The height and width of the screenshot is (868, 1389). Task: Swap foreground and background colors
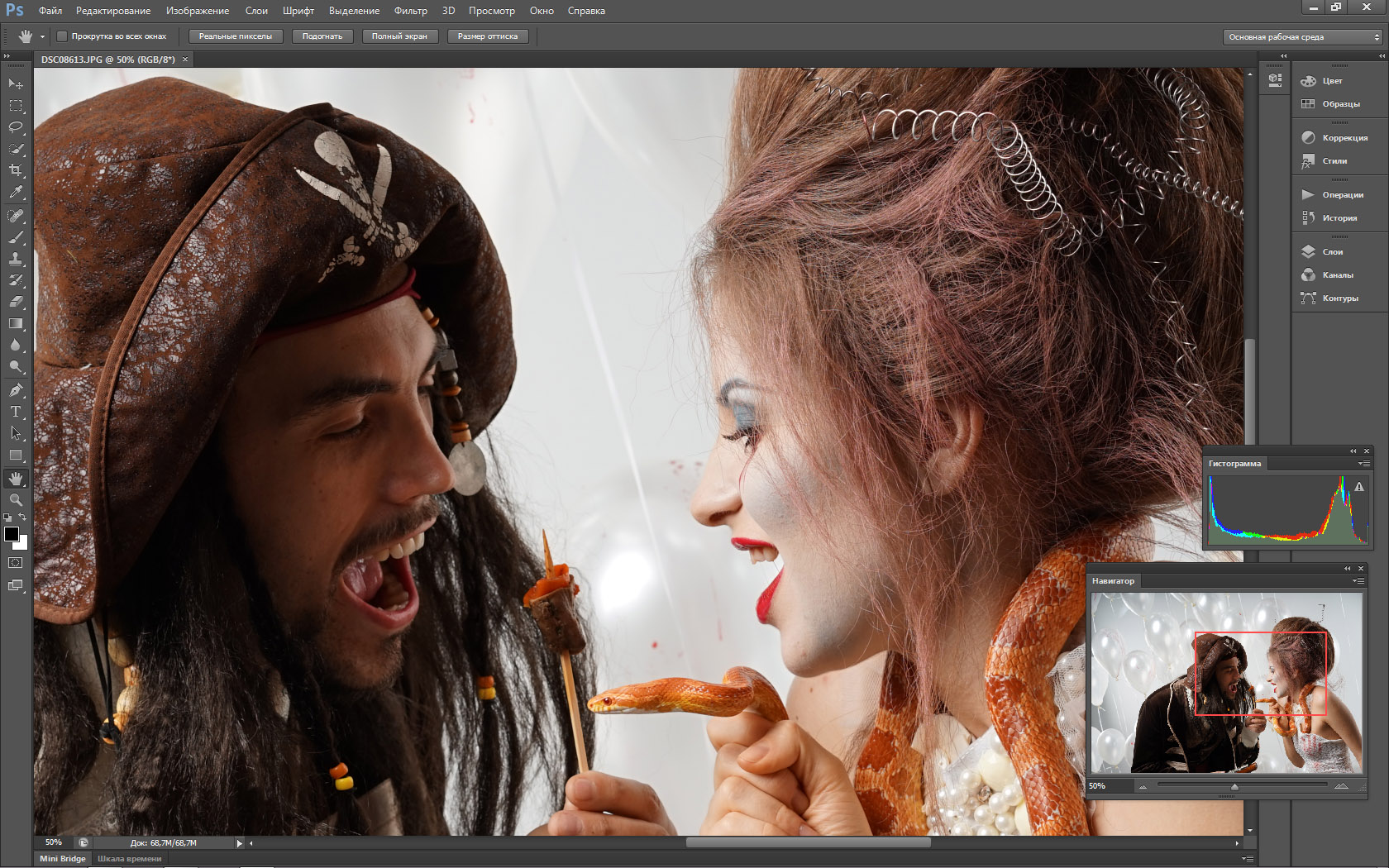[x=23, y=517]
